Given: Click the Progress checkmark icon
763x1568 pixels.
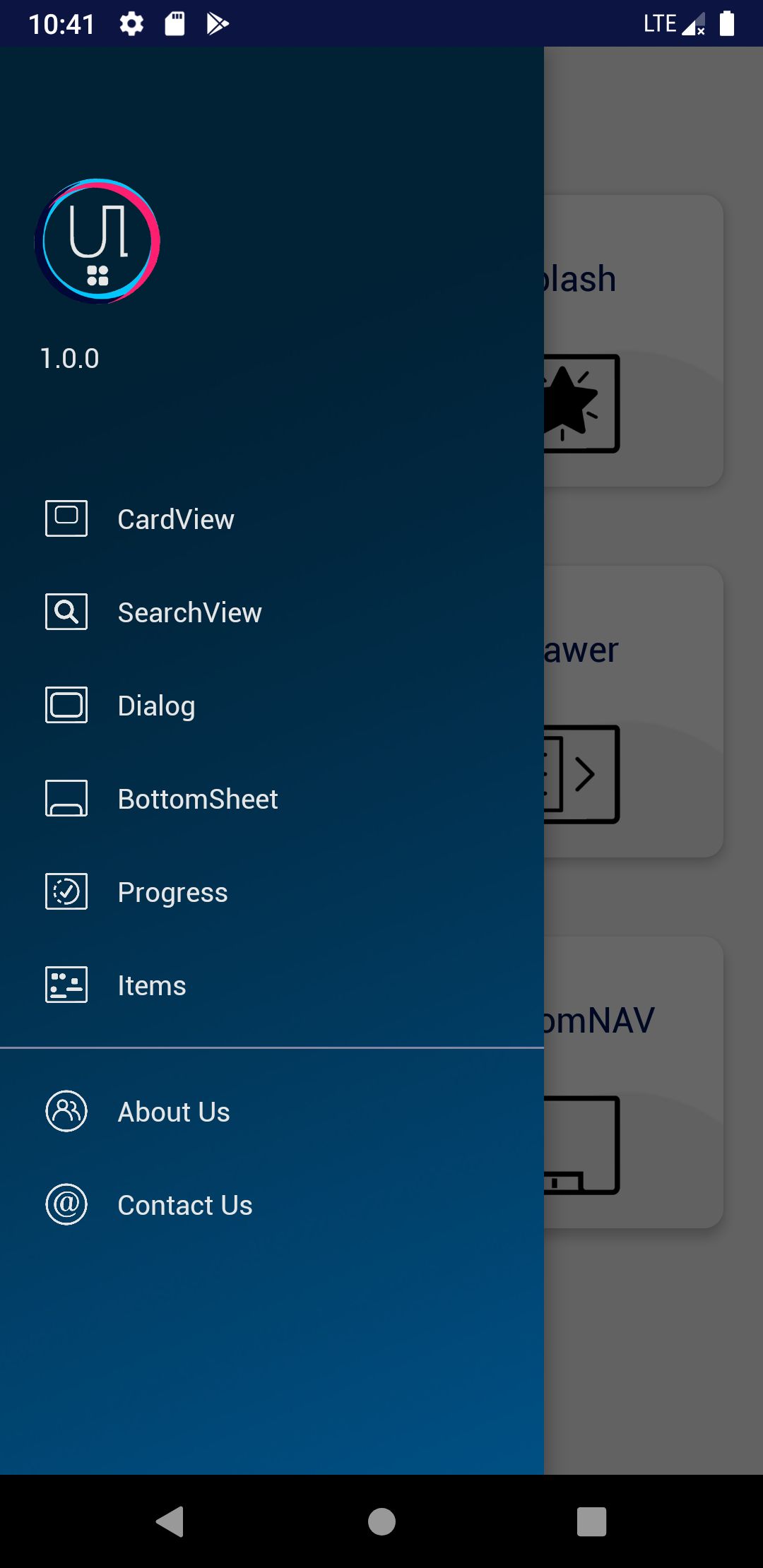Looking at the screenshot, I should [x=66, y=891].
